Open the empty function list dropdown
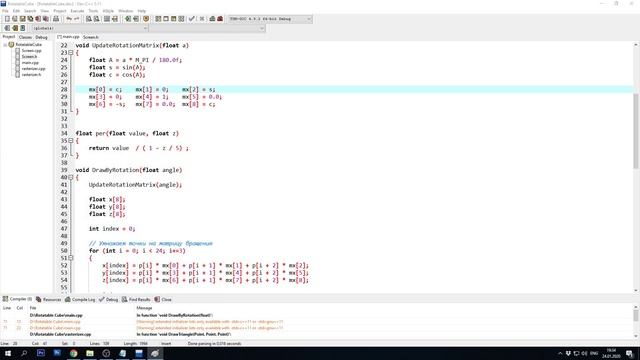This screenshot has width=640, height=360. click(x=207, y=28)
